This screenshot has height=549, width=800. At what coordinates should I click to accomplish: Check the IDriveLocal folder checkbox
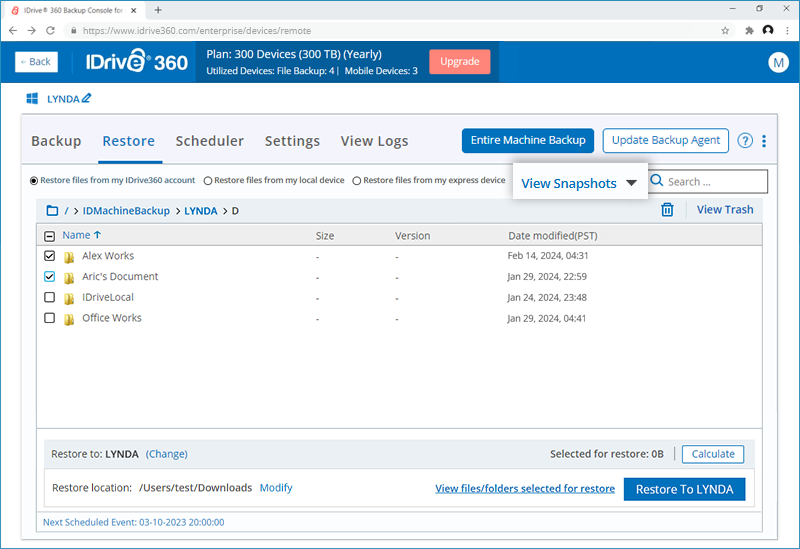click(50, 298)
